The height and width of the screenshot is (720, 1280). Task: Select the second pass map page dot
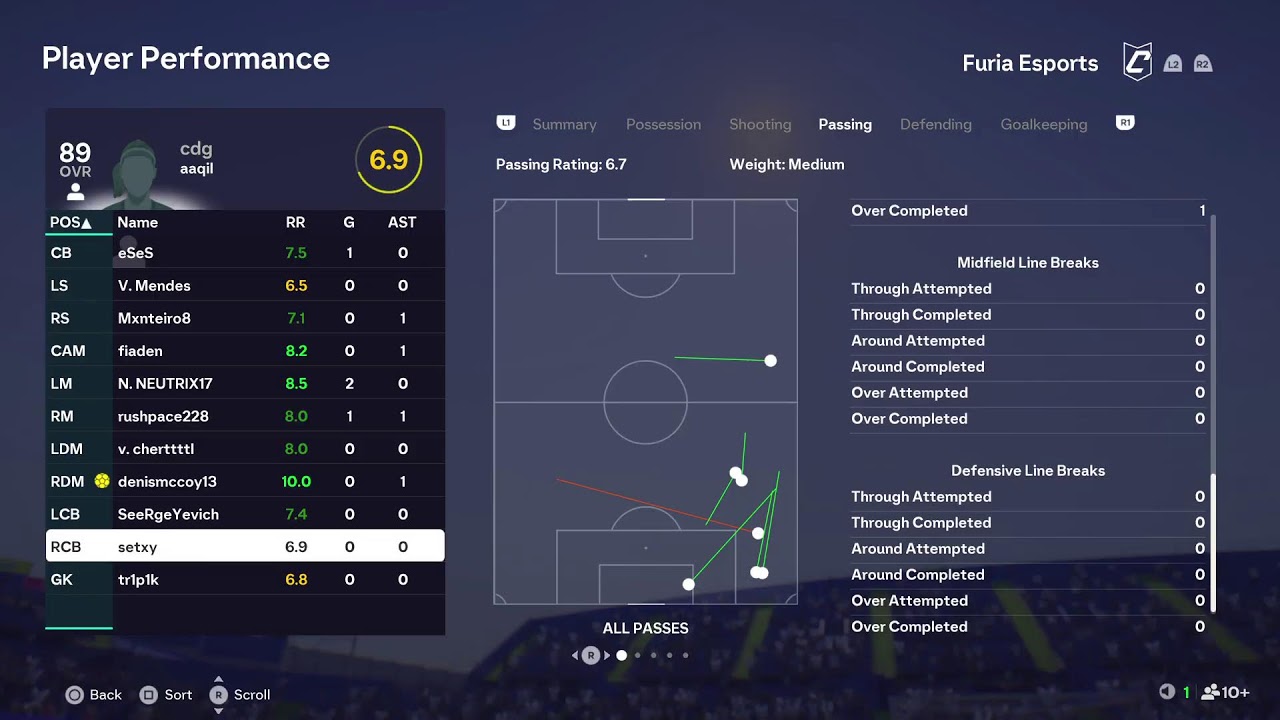coord(637,656)
